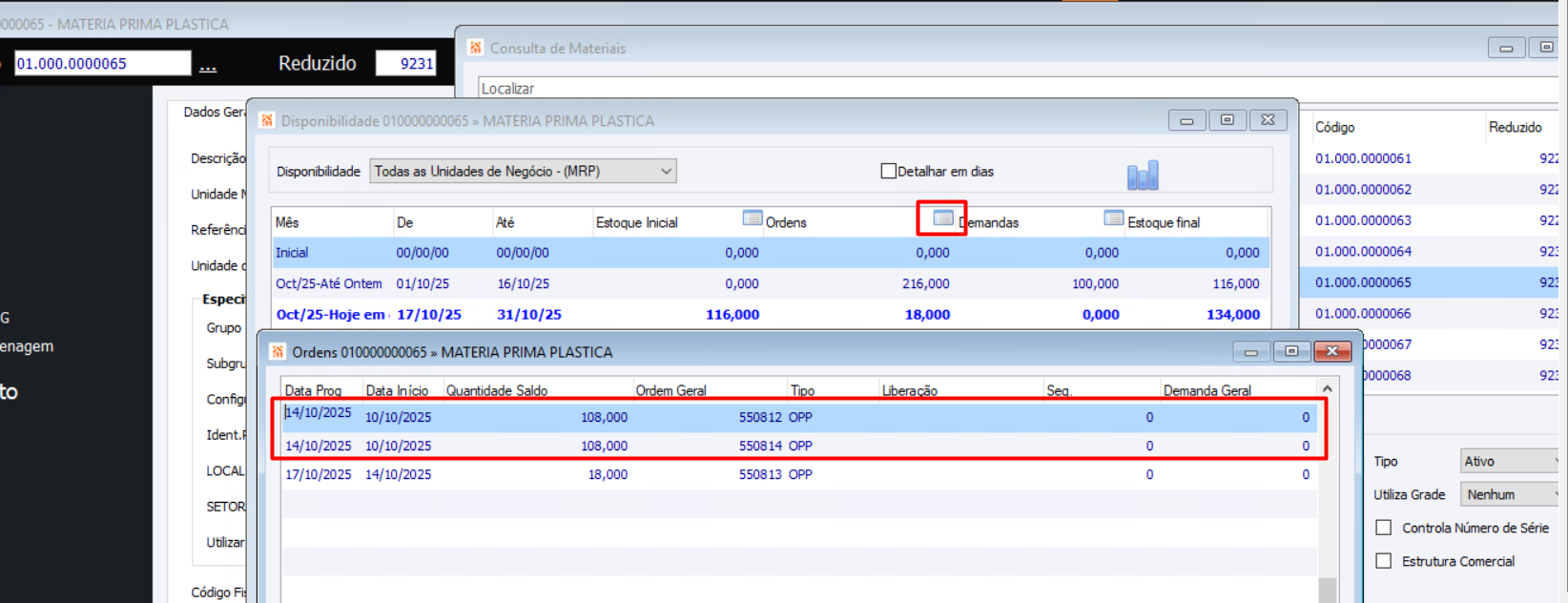Show the bar chart in Disponibilidade window
The width and height of the screenshot is (1568, 603).
(1143, 175)
